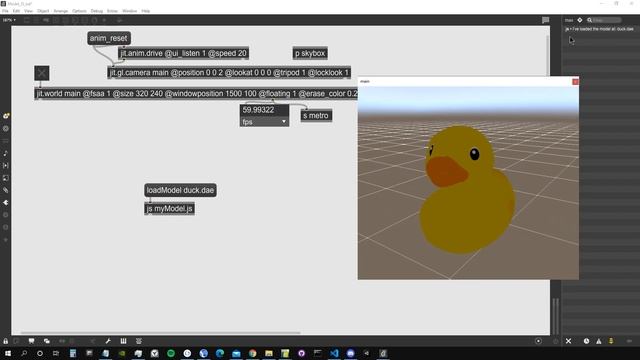640x360 pixels.
Task: Select the jit.world main object
Action: [x=196, y=93]
